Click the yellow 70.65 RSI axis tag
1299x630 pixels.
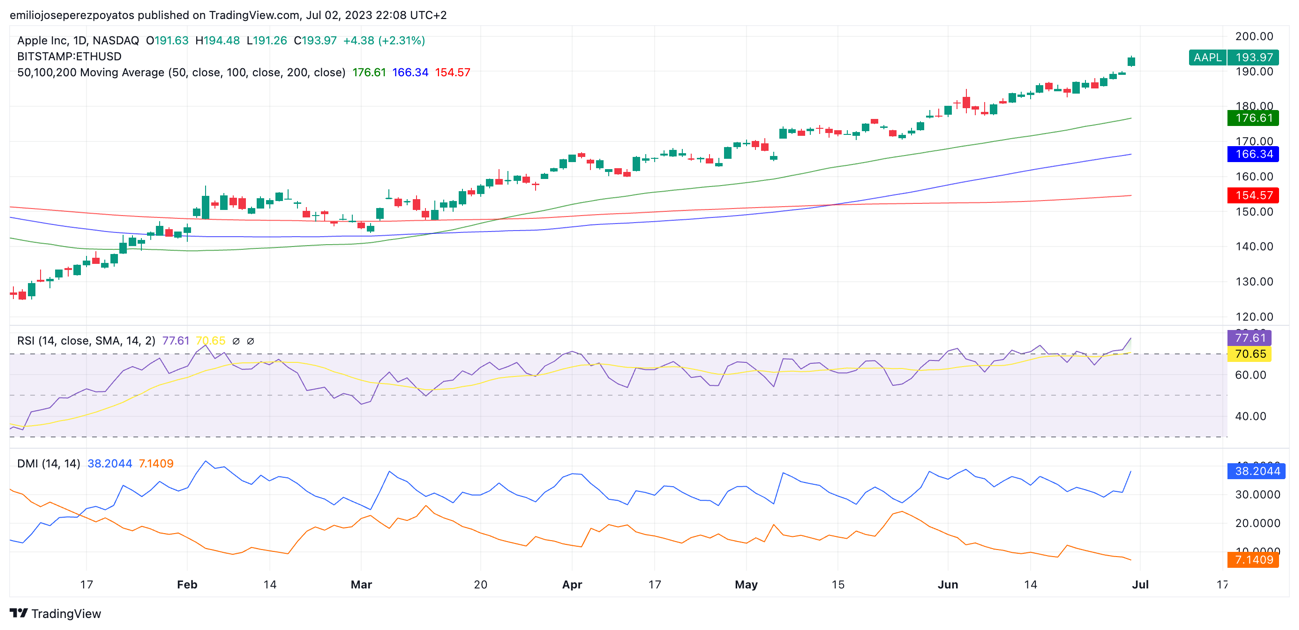[1249, 354]
